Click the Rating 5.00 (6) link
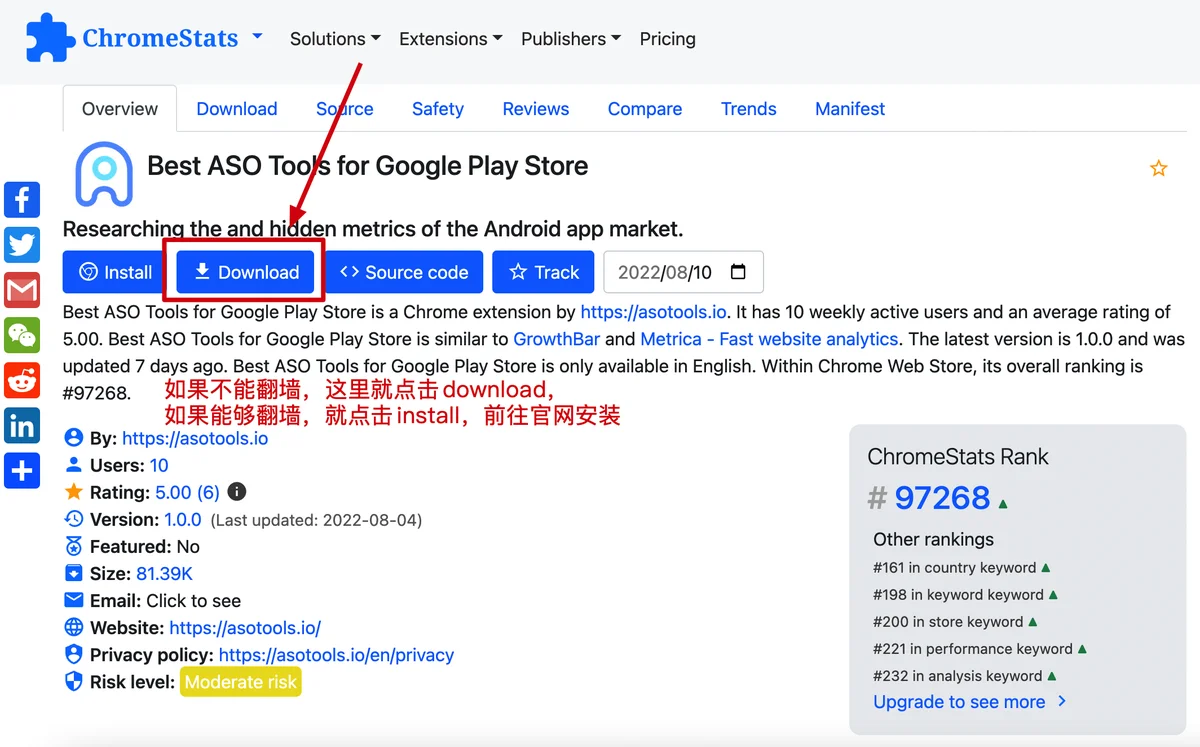The height and width of the screenshot is (747, 1200). 187,492
